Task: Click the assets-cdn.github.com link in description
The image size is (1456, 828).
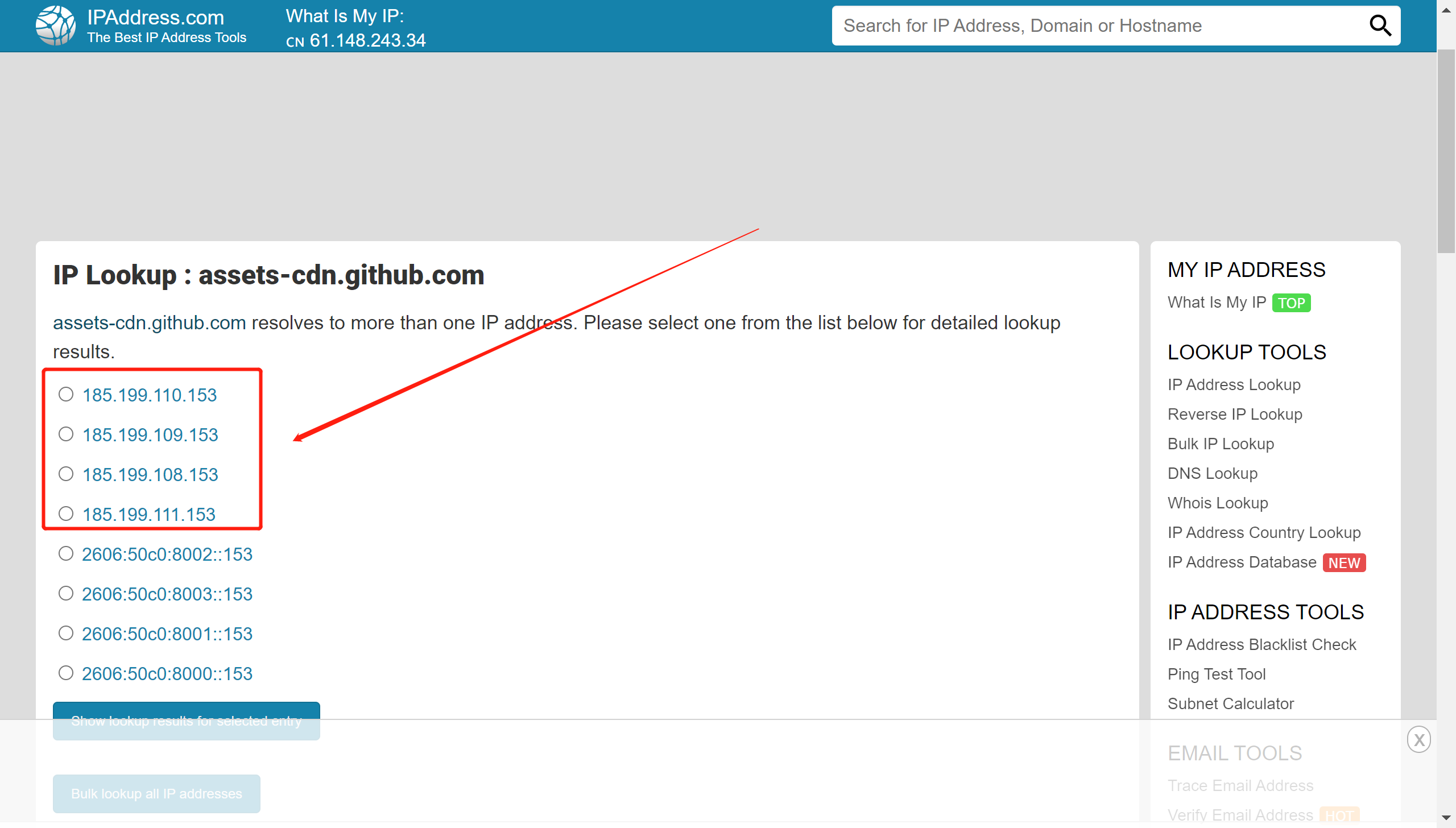Action: 150,322
